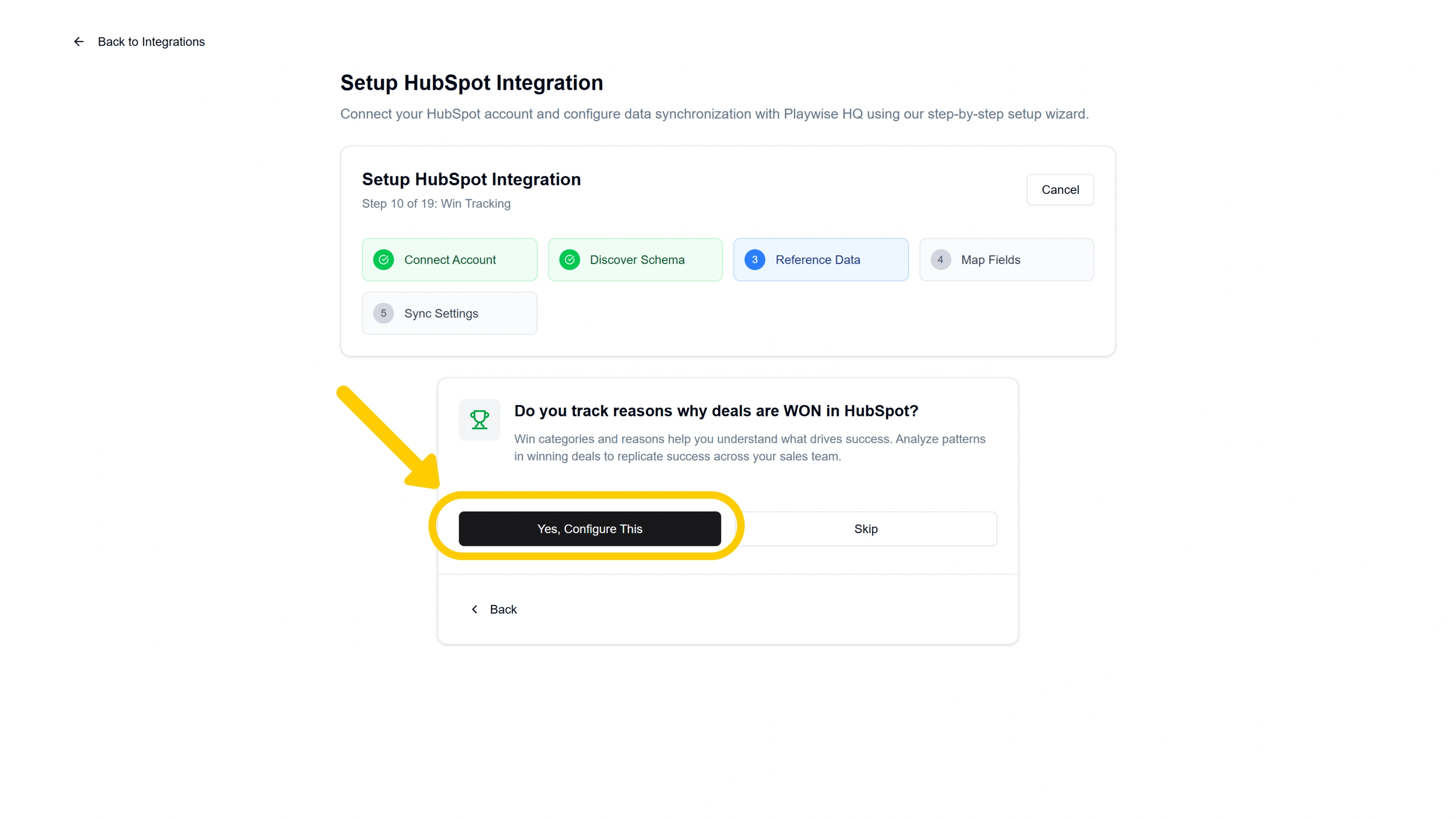
Task: Click the green checkmark on Discover Schema step
Action: [570, 259]
